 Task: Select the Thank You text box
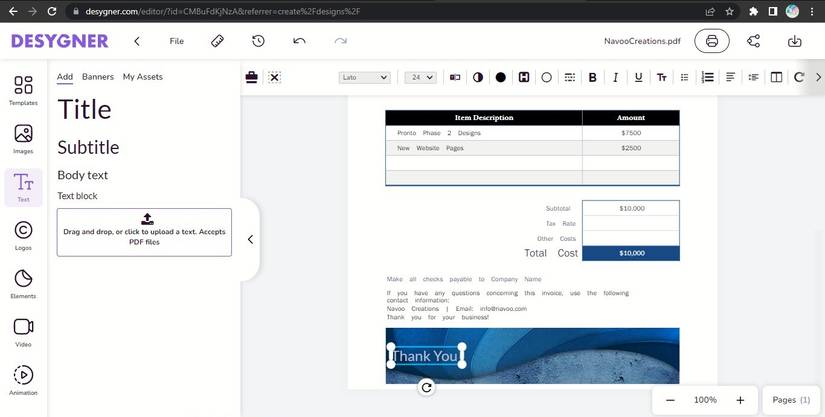coord(426,356)
